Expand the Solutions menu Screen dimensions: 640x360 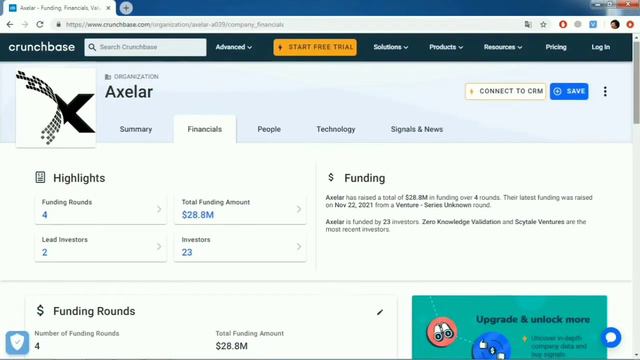click(x=391, y=47)
